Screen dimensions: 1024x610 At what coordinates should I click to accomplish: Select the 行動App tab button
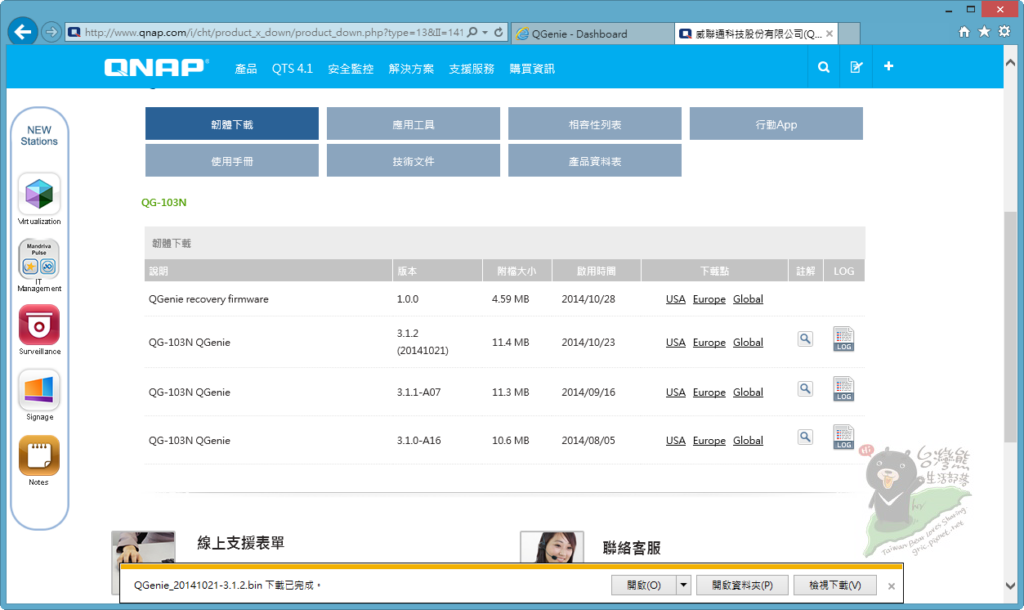click(776, 123)
